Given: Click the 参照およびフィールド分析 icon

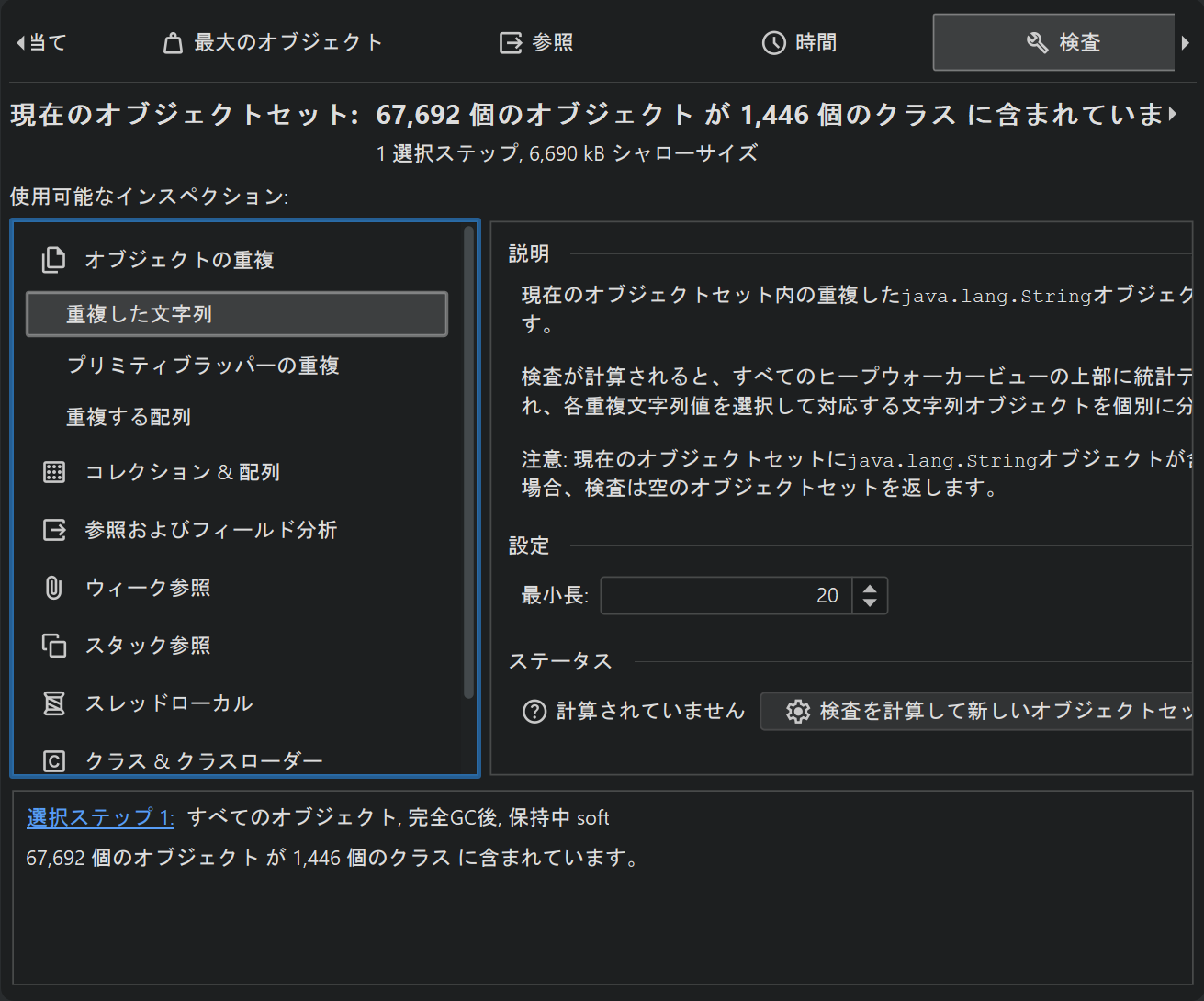Looking at the screenshot, I should coord(54,530).
